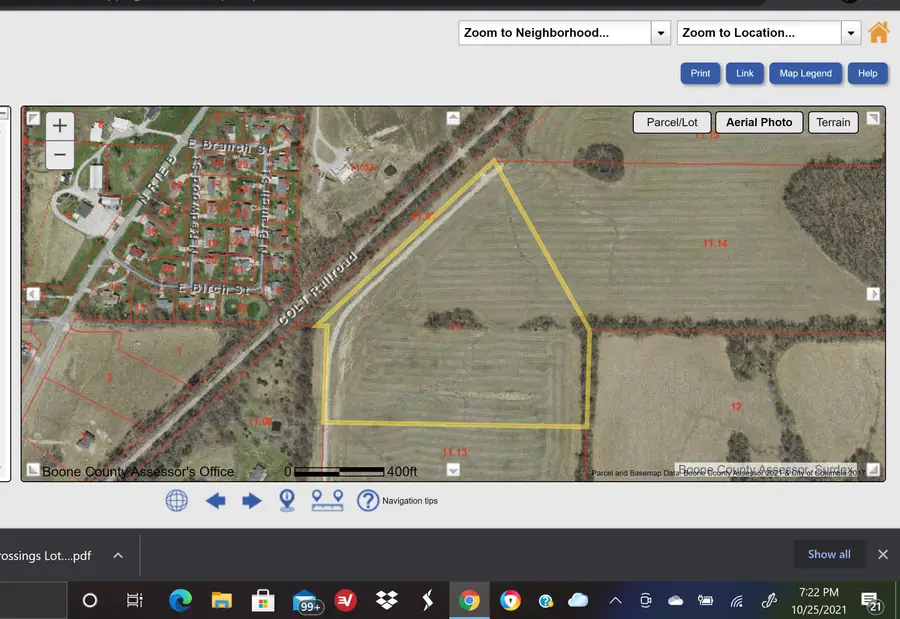900x619 pixels.
Task: Open the Map Legend
Action: 805,73
